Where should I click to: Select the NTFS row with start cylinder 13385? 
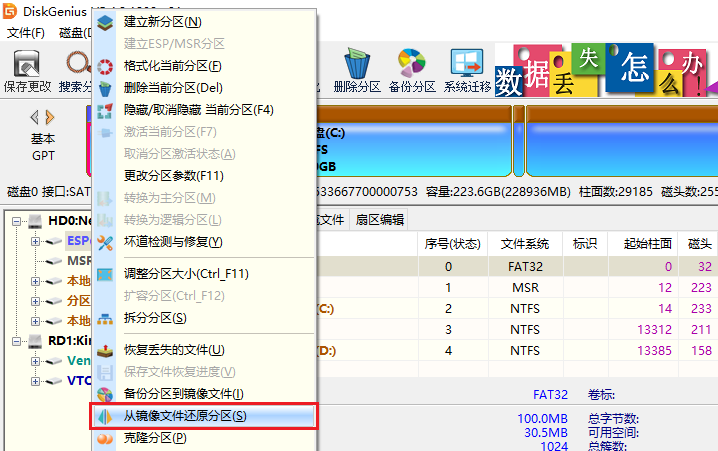(517, 351)
